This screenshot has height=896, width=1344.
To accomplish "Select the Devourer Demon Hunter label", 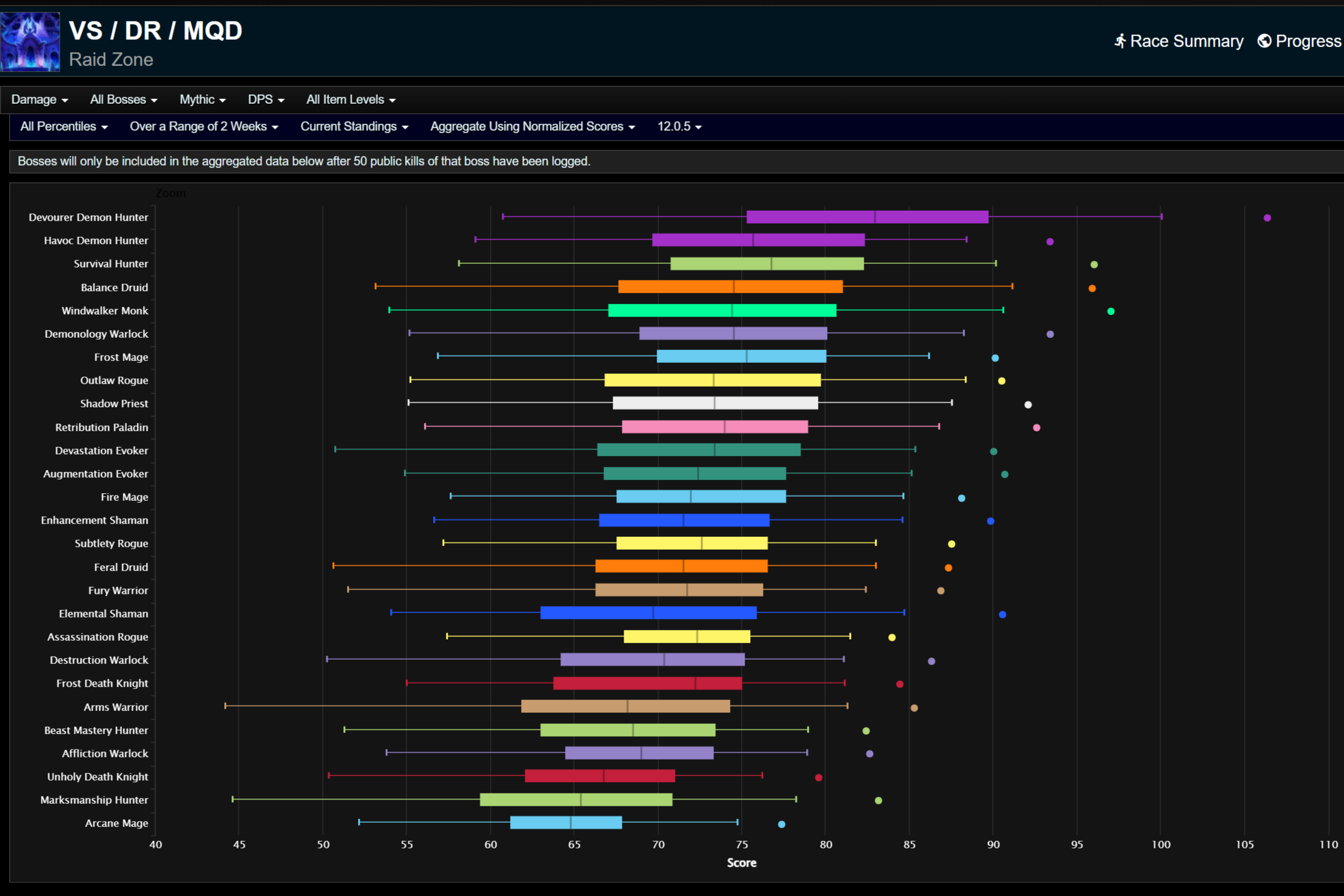I will point(89,217).
